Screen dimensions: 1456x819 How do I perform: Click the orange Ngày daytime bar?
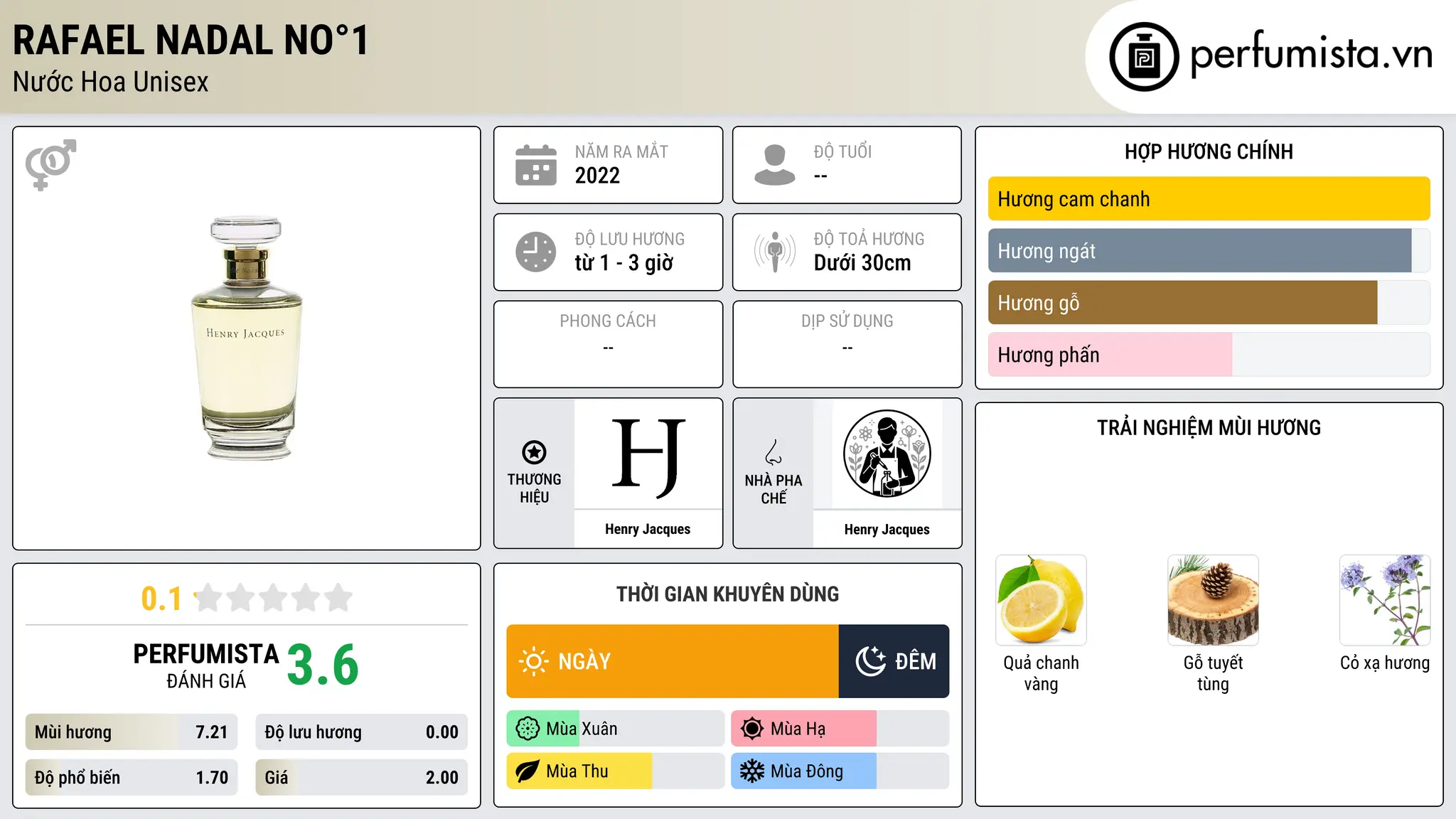[x=673, y=661]
